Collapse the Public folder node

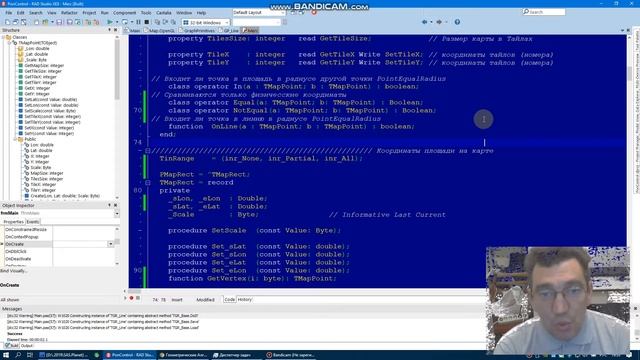[x=15, y=139]
